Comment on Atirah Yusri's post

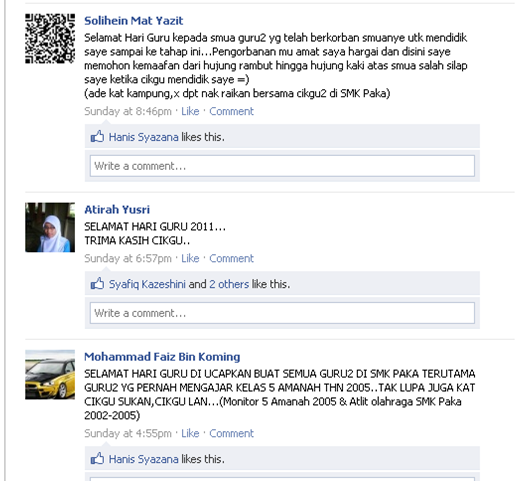tap(231, 258)
